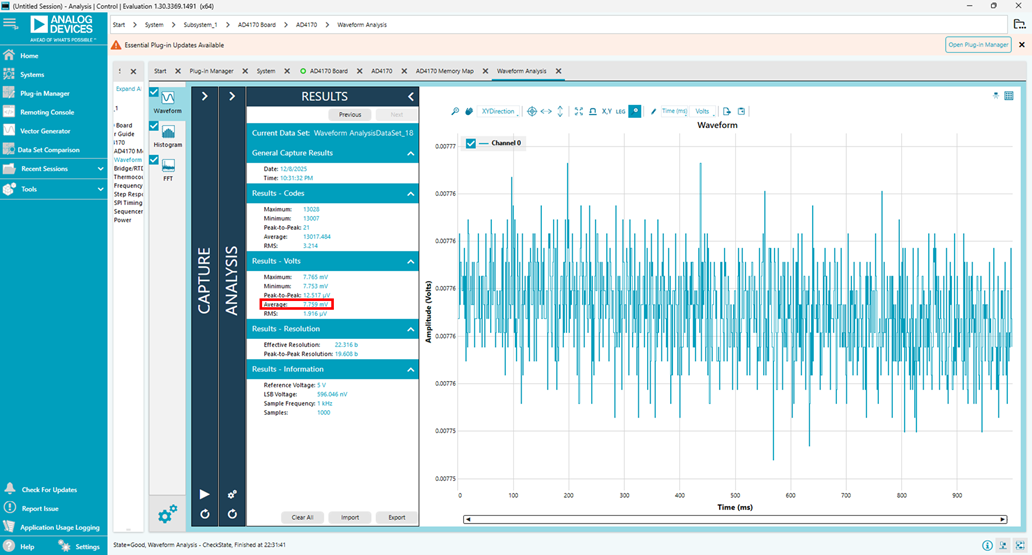This screenshot has width=1032, height=555.
Task: Toggle Channel 0 visibility checkbox
Action: [471, 143]
